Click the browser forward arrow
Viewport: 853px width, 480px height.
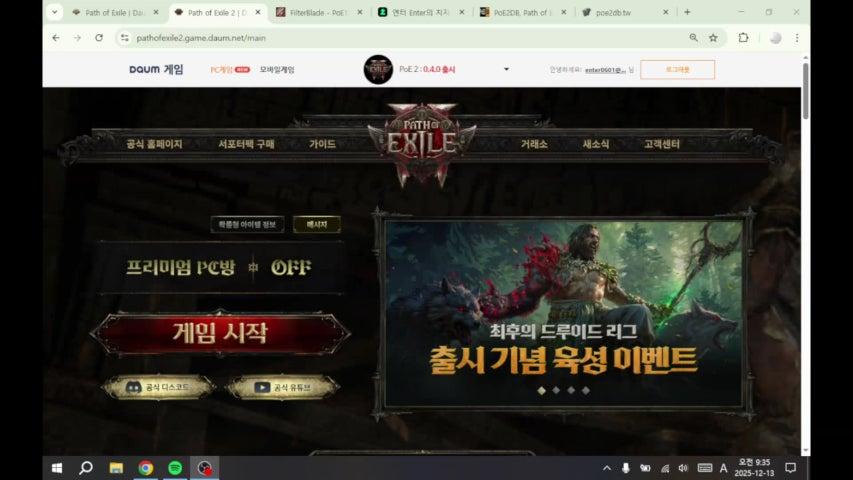coord(77,38)
